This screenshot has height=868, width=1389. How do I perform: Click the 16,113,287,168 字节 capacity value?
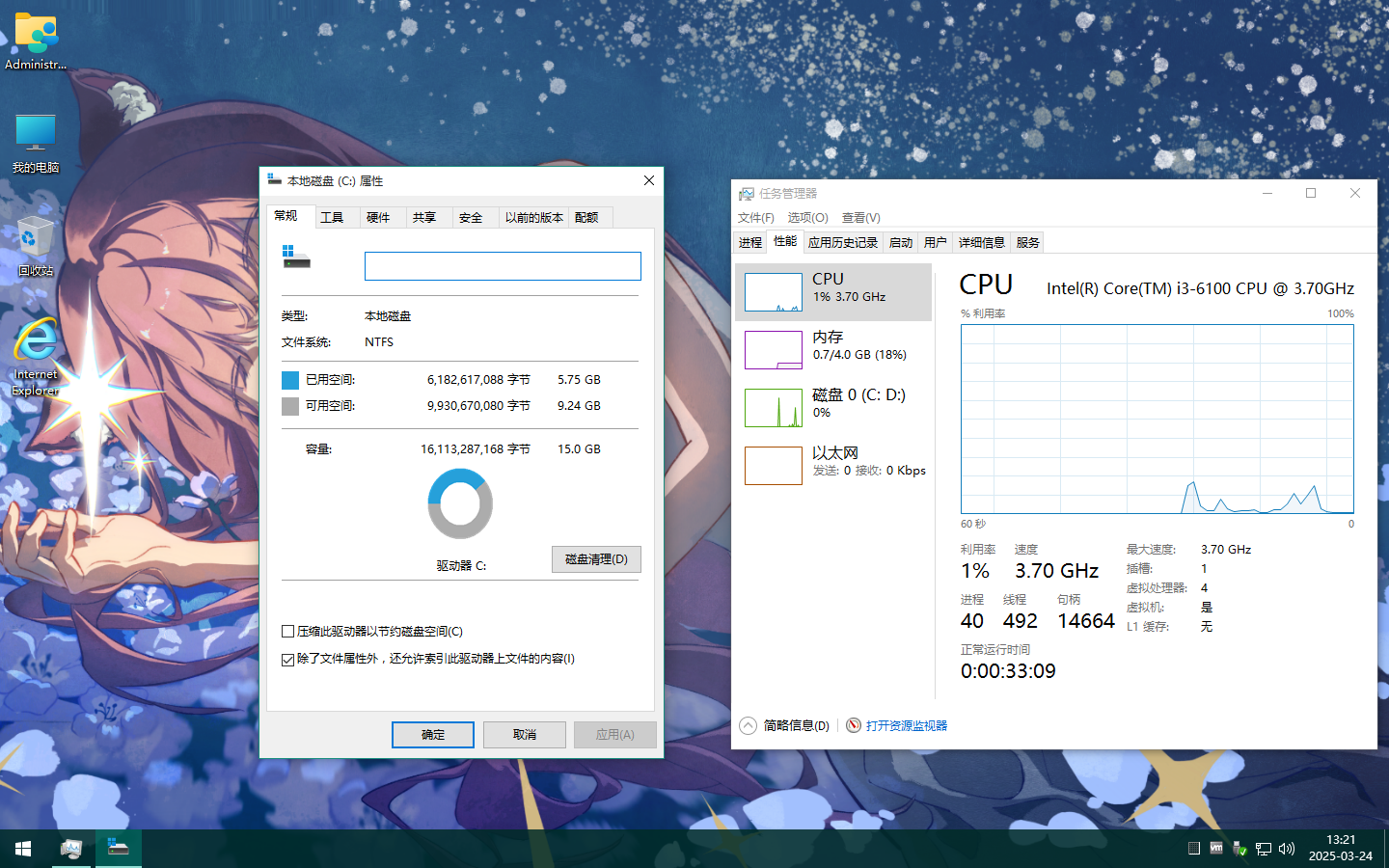[x=476, y=449]
